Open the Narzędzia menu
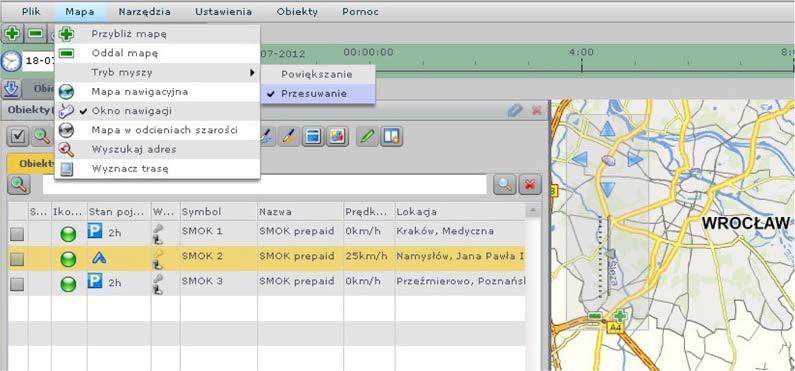 [144, 12]
